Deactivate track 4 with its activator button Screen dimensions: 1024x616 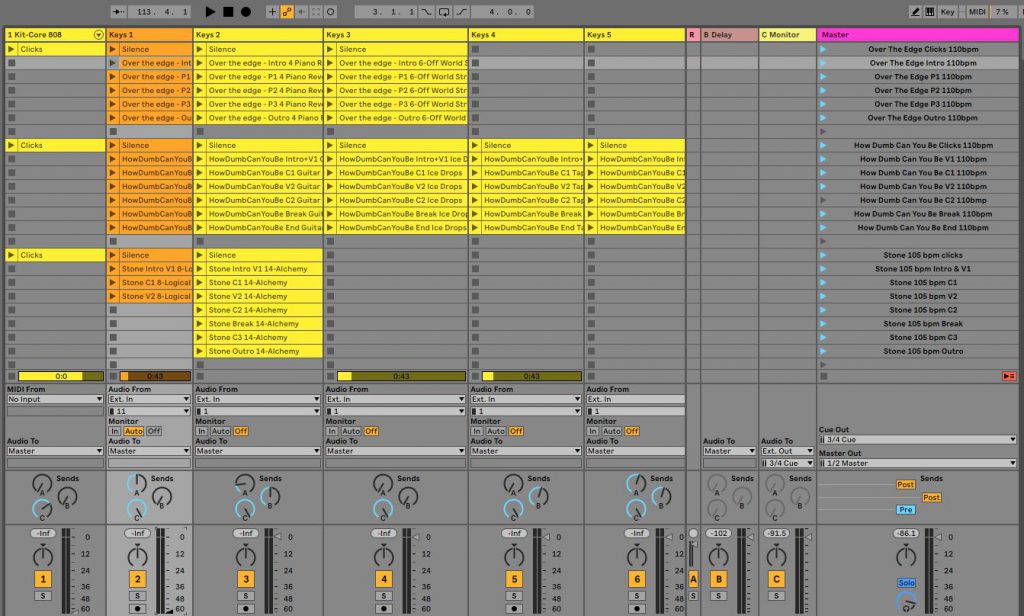[x=384, y=579]
